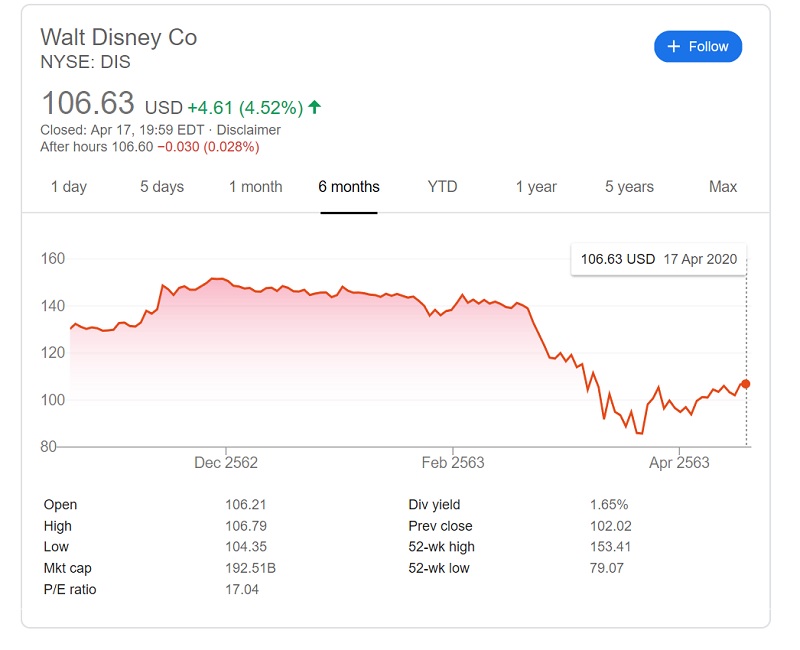Click the green up arrow icon
The width and height of the screenshot is (800, 650).
click(x=315, y=107)
